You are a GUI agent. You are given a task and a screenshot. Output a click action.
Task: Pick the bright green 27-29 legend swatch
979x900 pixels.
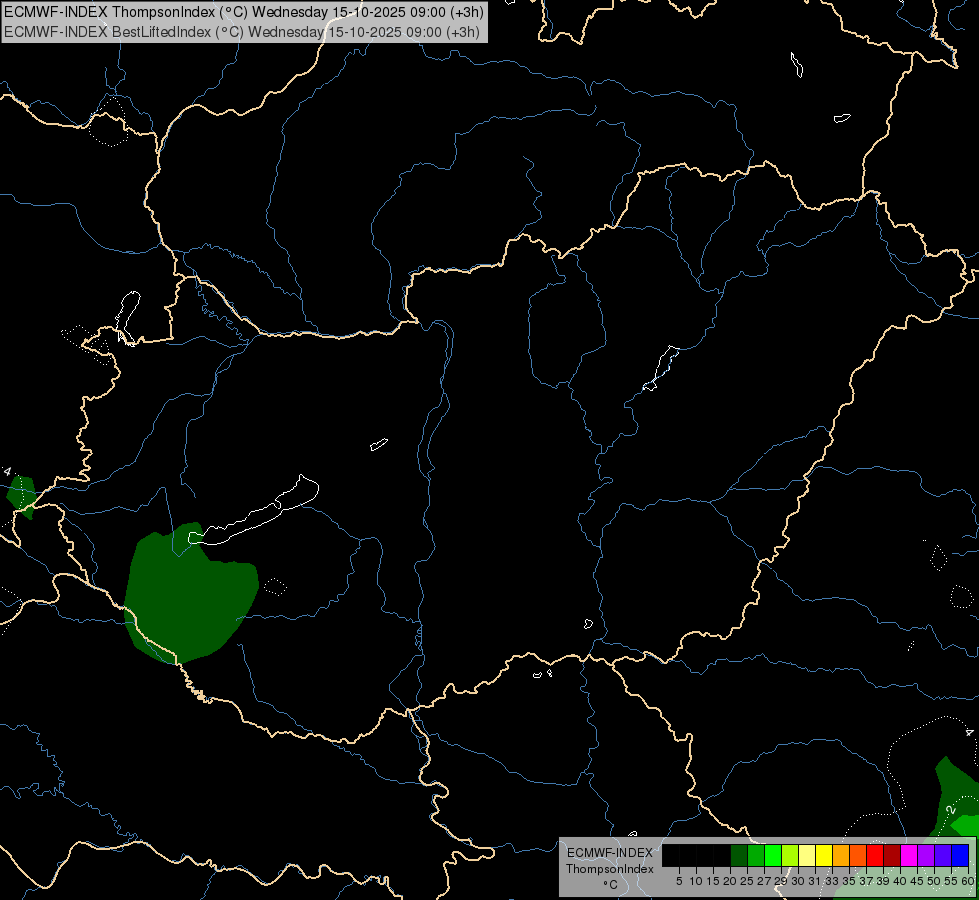pos(773,855)
